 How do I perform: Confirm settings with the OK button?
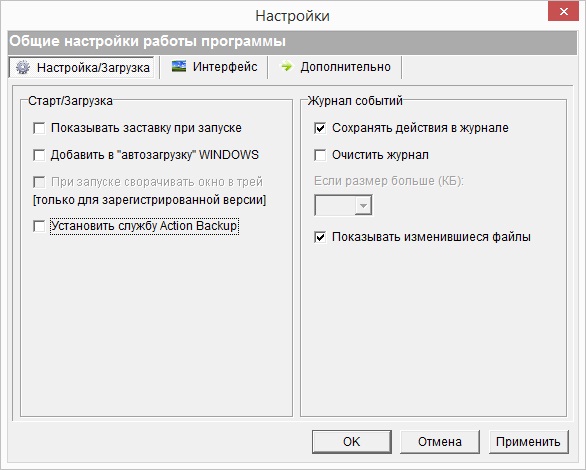352,442
